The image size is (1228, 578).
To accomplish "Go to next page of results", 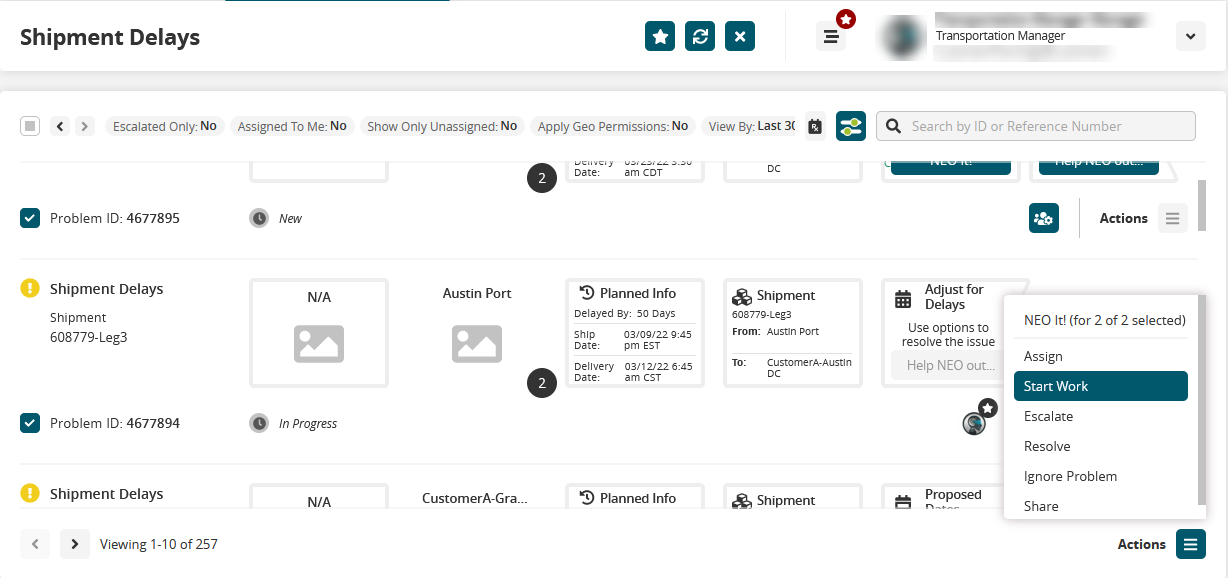I will [x=75, y=544].
